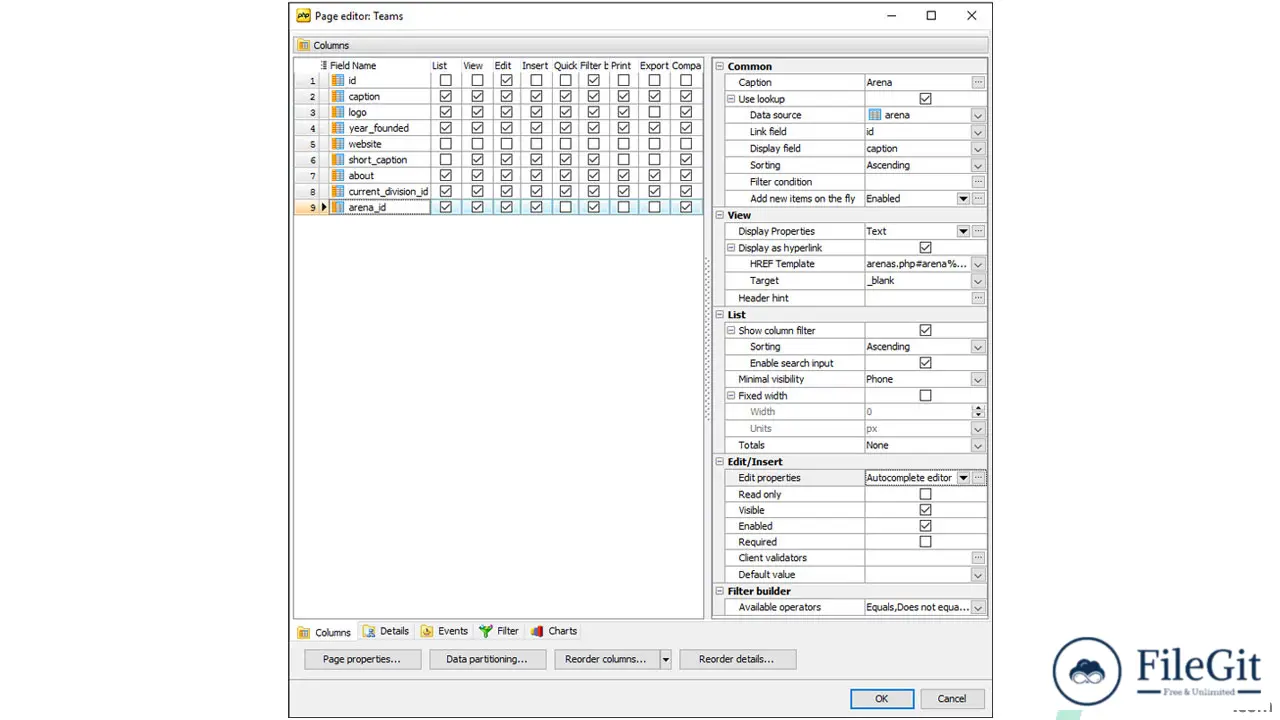
Task: Switch to Columns tab
Action: click(x=324, y=632)
